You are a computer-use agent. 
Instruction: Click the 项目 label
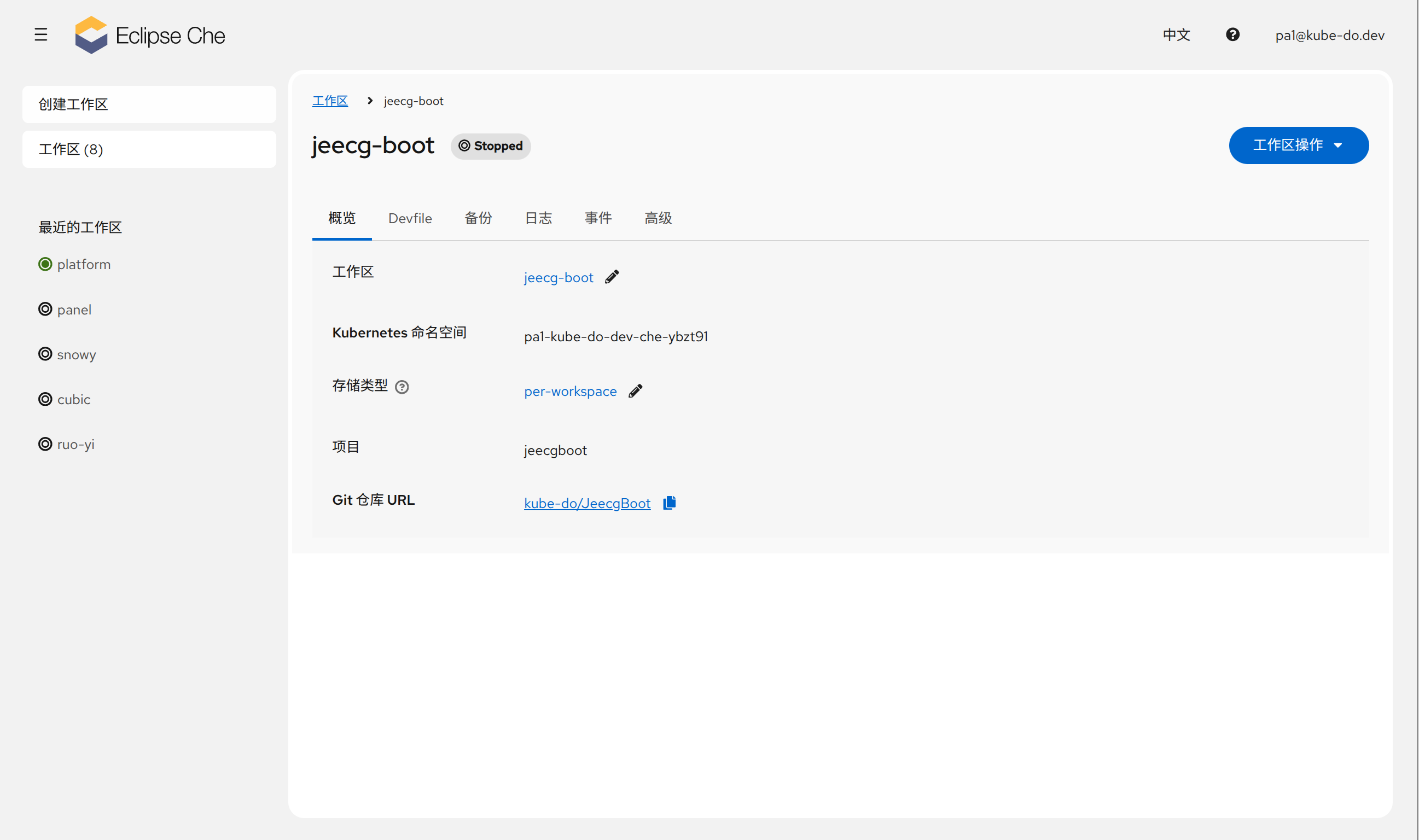coord(346,447)
